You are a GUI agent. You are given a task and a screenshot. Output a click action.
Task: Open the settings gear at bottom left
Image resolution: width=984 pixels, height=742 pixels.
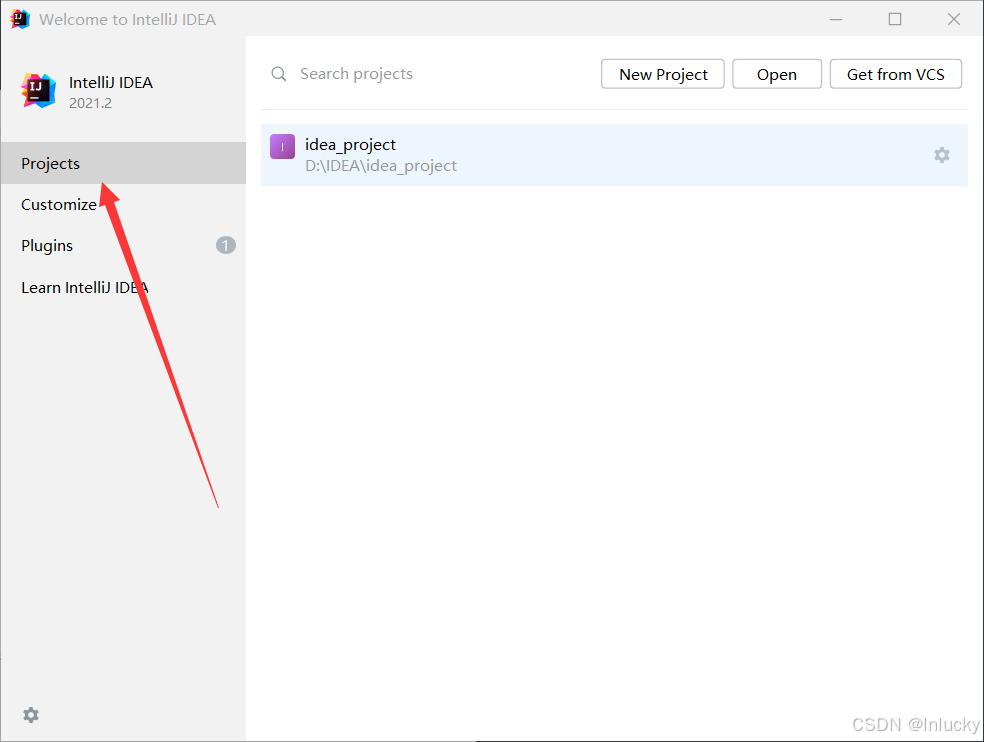[x=31, y=714]
